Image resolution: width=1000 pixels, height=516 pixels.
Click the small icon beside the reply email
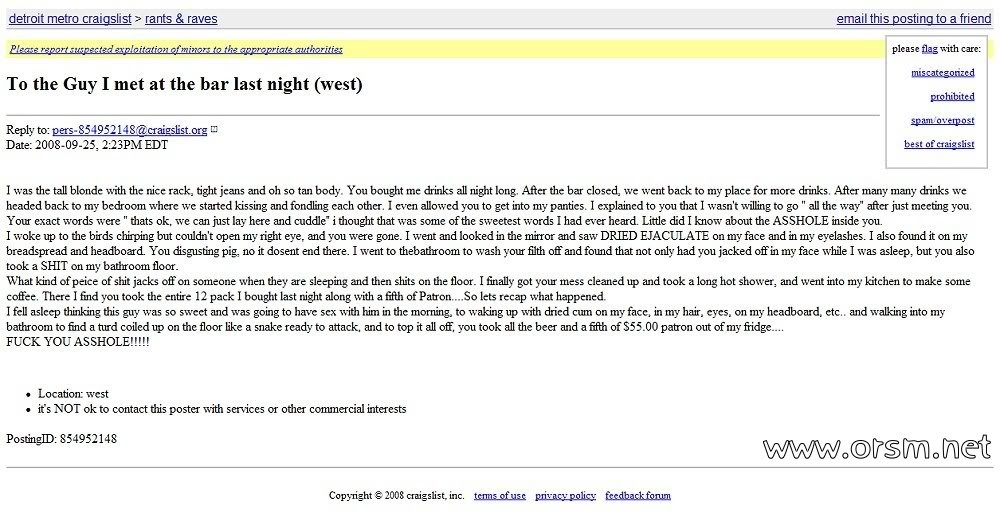(214, 130)
